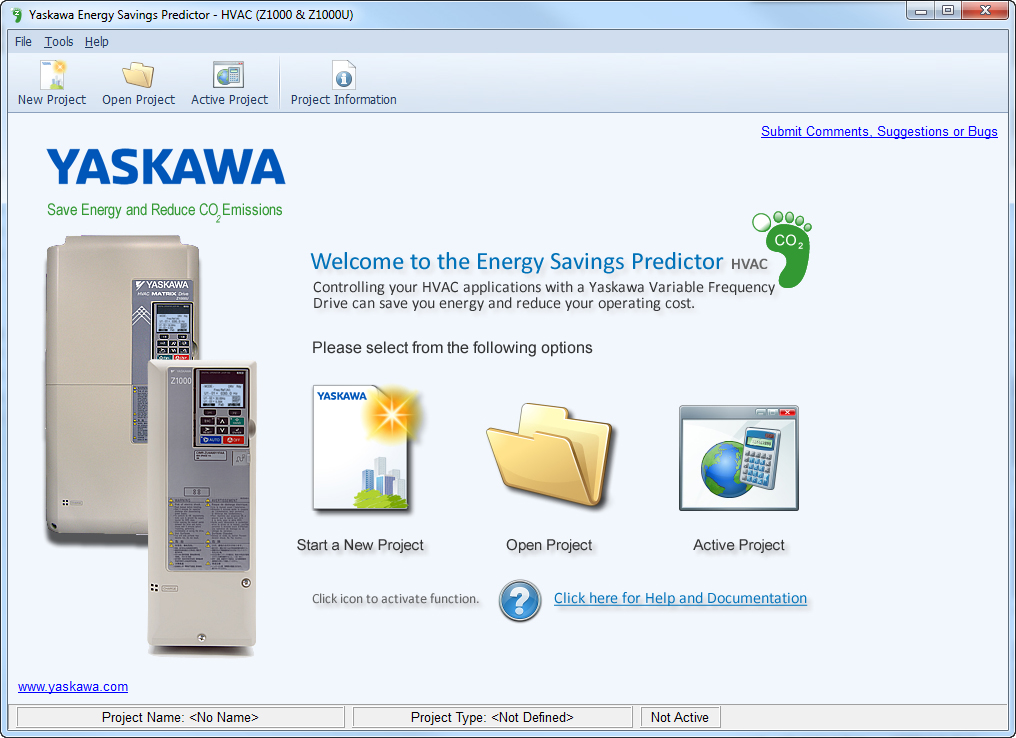Click the blue question mark help icon
The width and height of the screenshot is (1016, 738).
pyautogui.click(x=520, y=601)
